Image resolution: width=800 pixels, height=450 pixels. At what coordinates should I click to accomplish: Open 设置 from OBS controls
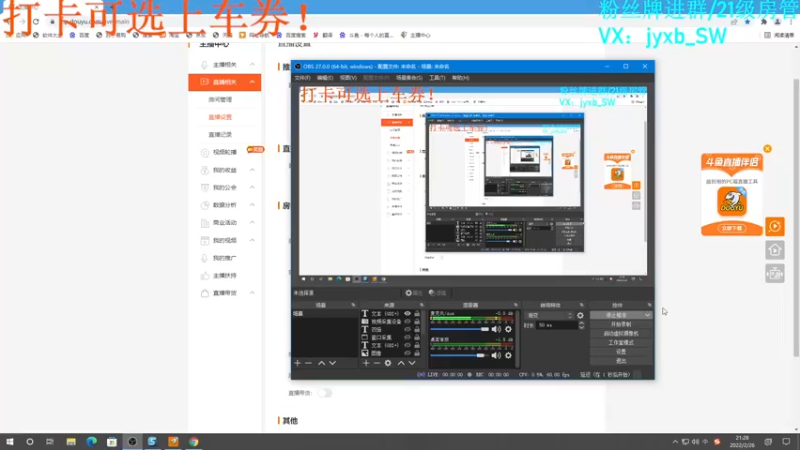click(621, 352)
